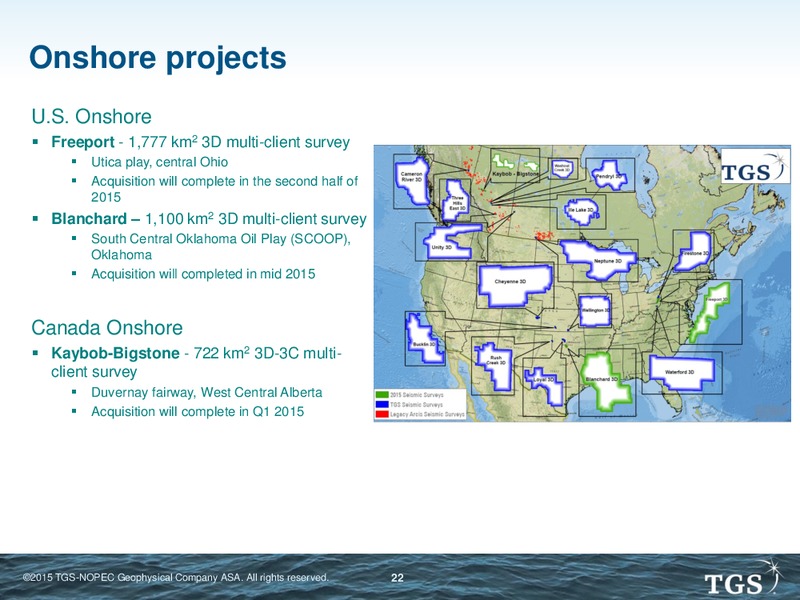800x600 pixels.
Task: Select the Rush Creek 3D survey outline
Action: (494, 364)
